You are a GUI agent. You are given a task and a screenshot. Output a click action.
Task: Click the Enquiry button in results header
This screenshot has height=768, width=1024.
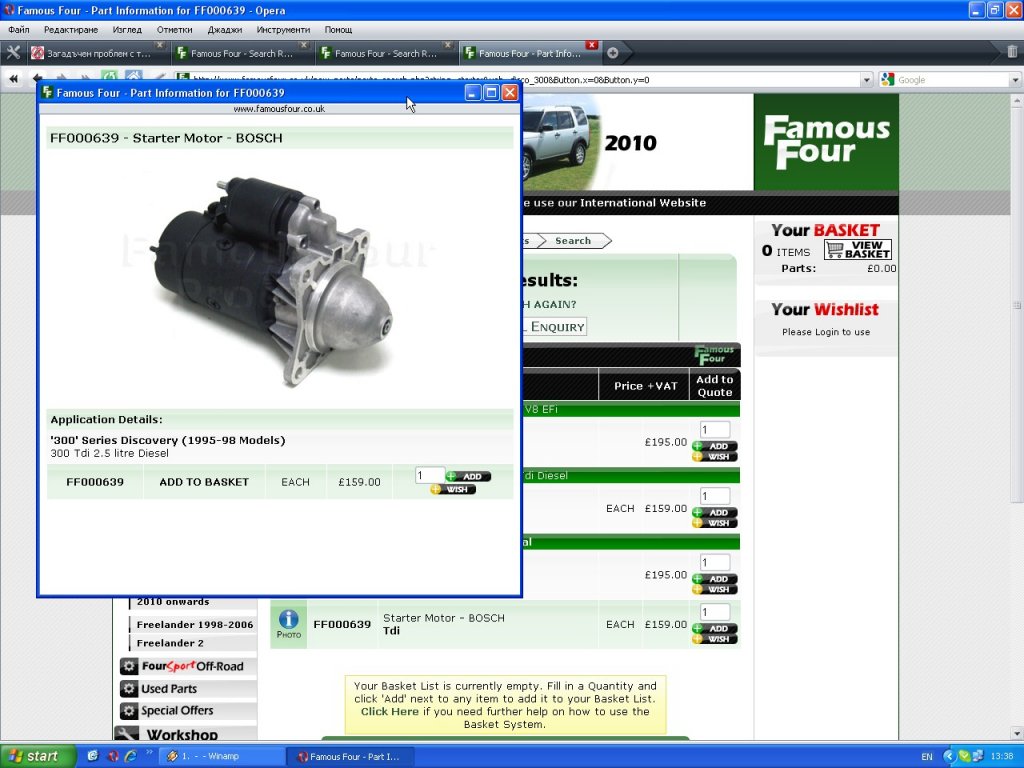tap(554, 327)
